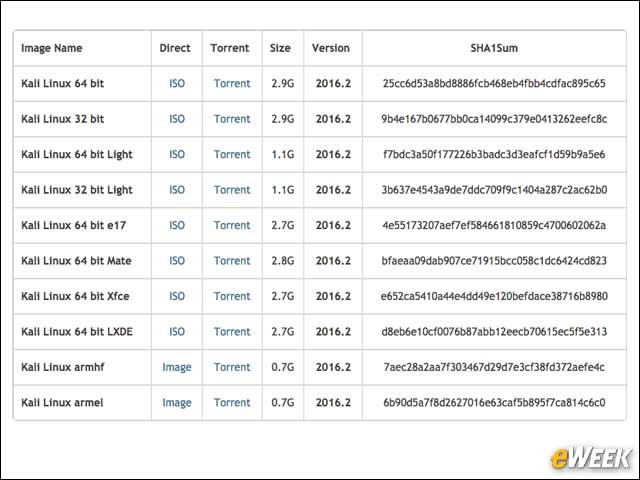Image resolution: width=640 pixels, height=480 pixels.
Task: Get Torrent for Kali Linux 64 bit Light
Action: tap(232, 154)
